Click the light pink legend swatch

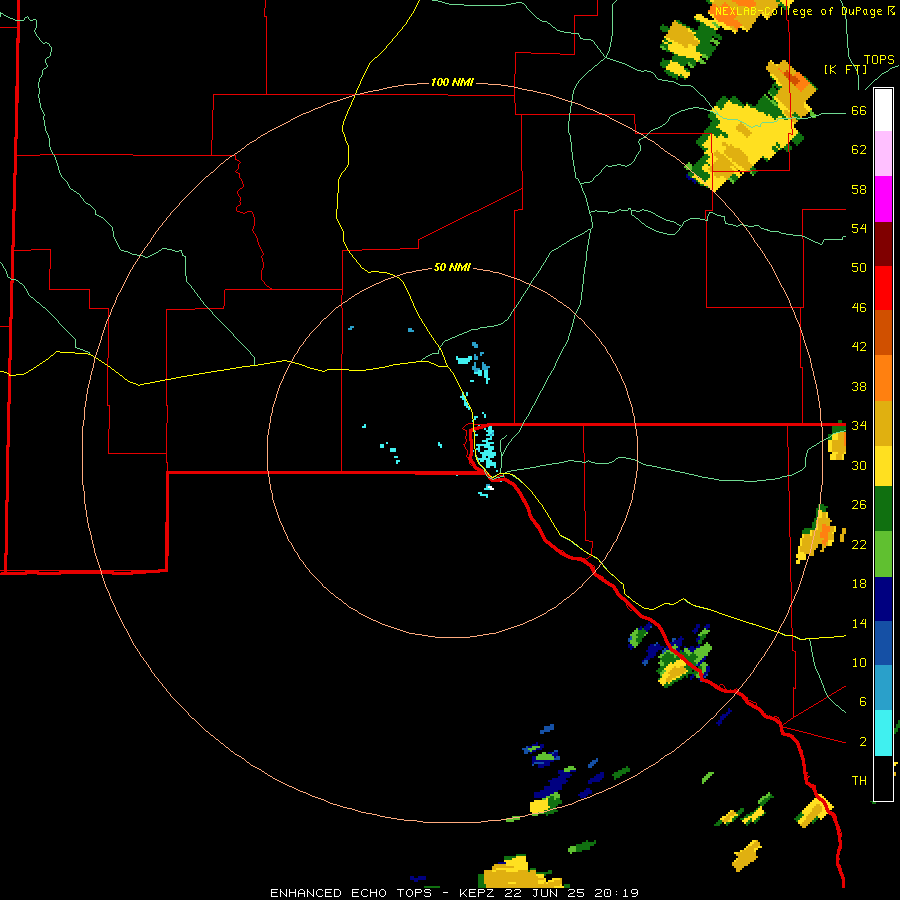point(883,153)
